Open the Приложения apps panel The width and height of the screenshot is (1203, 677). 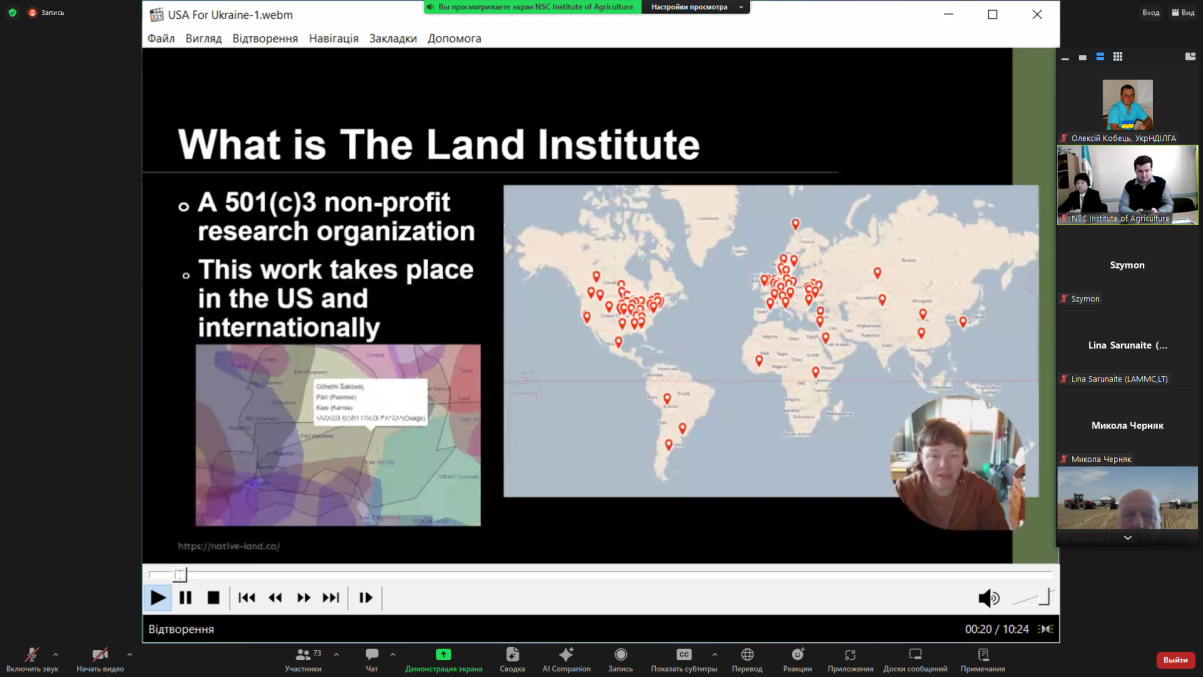tap(850, 659)
